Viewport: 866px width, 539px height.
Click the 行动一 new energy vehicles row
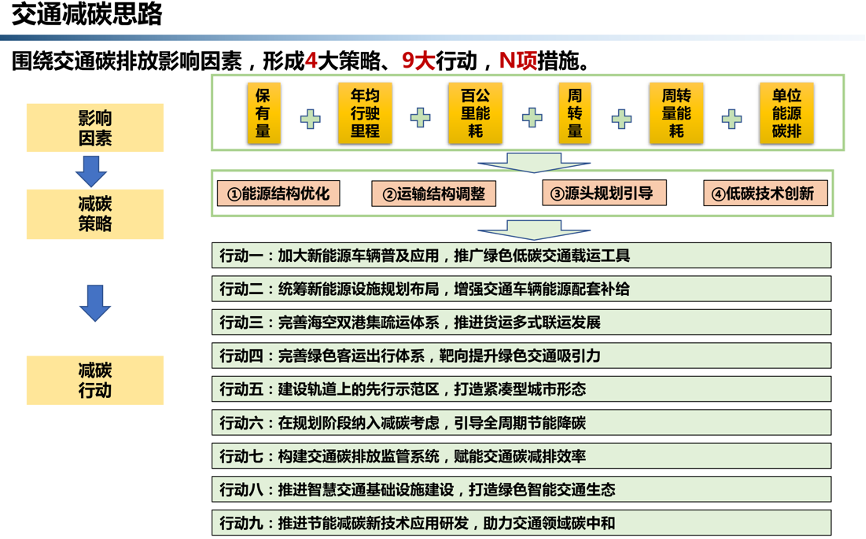coord(521,255)
